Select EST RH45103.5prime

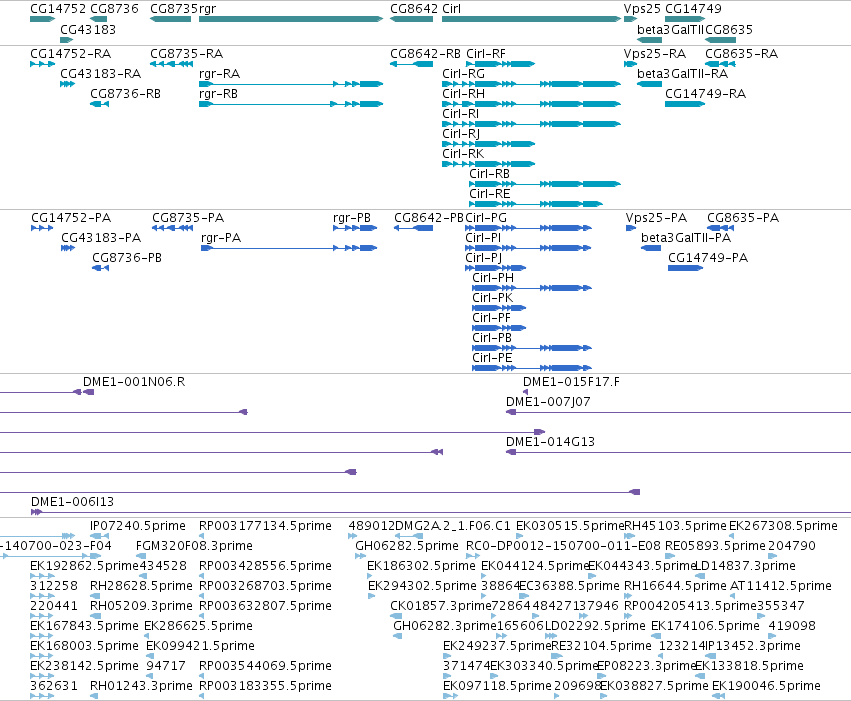click(675, 526)
